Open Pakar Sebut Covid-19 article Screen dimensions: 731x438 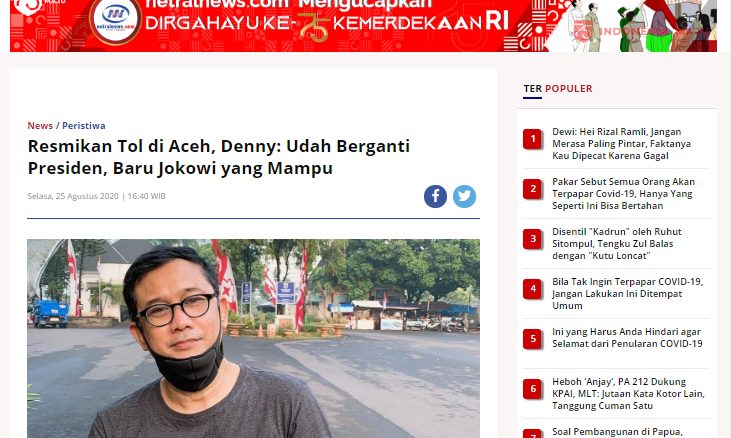pyautogui.click(x=623, y=193)
